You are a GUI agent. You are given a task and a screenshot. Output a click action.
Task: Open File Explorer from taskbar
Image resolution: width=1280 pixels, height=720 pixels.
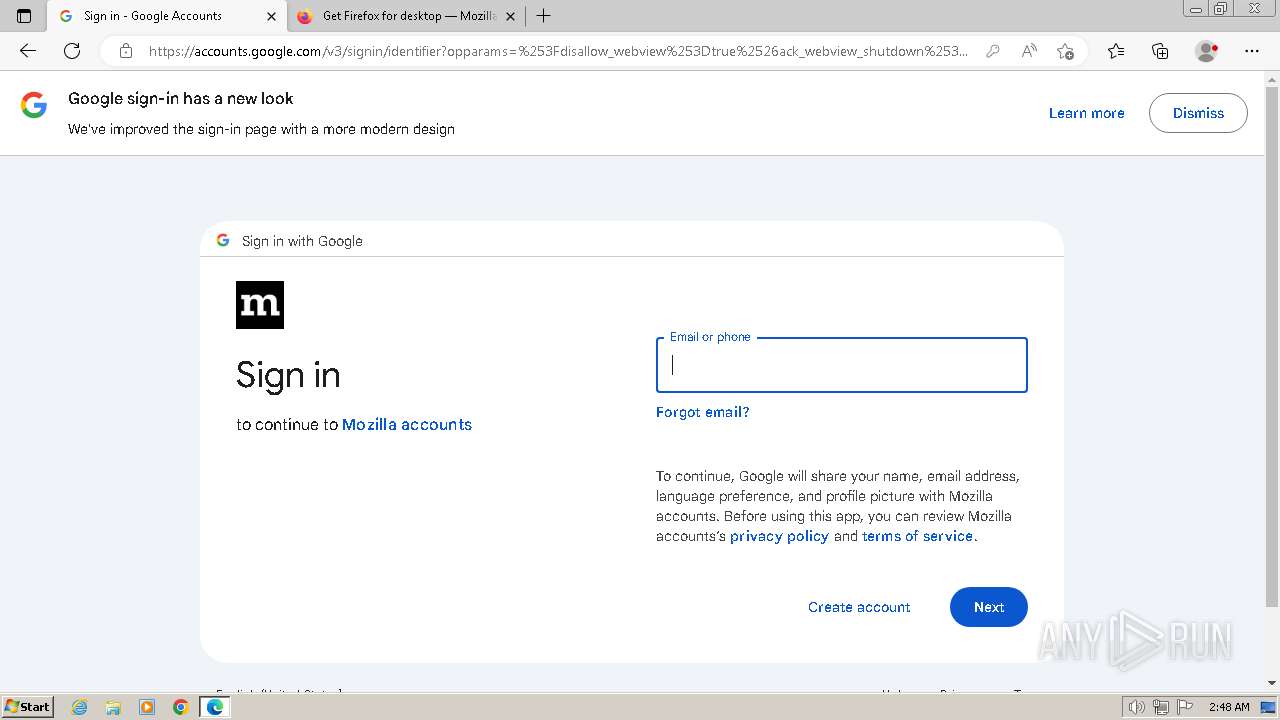point(113,707)
